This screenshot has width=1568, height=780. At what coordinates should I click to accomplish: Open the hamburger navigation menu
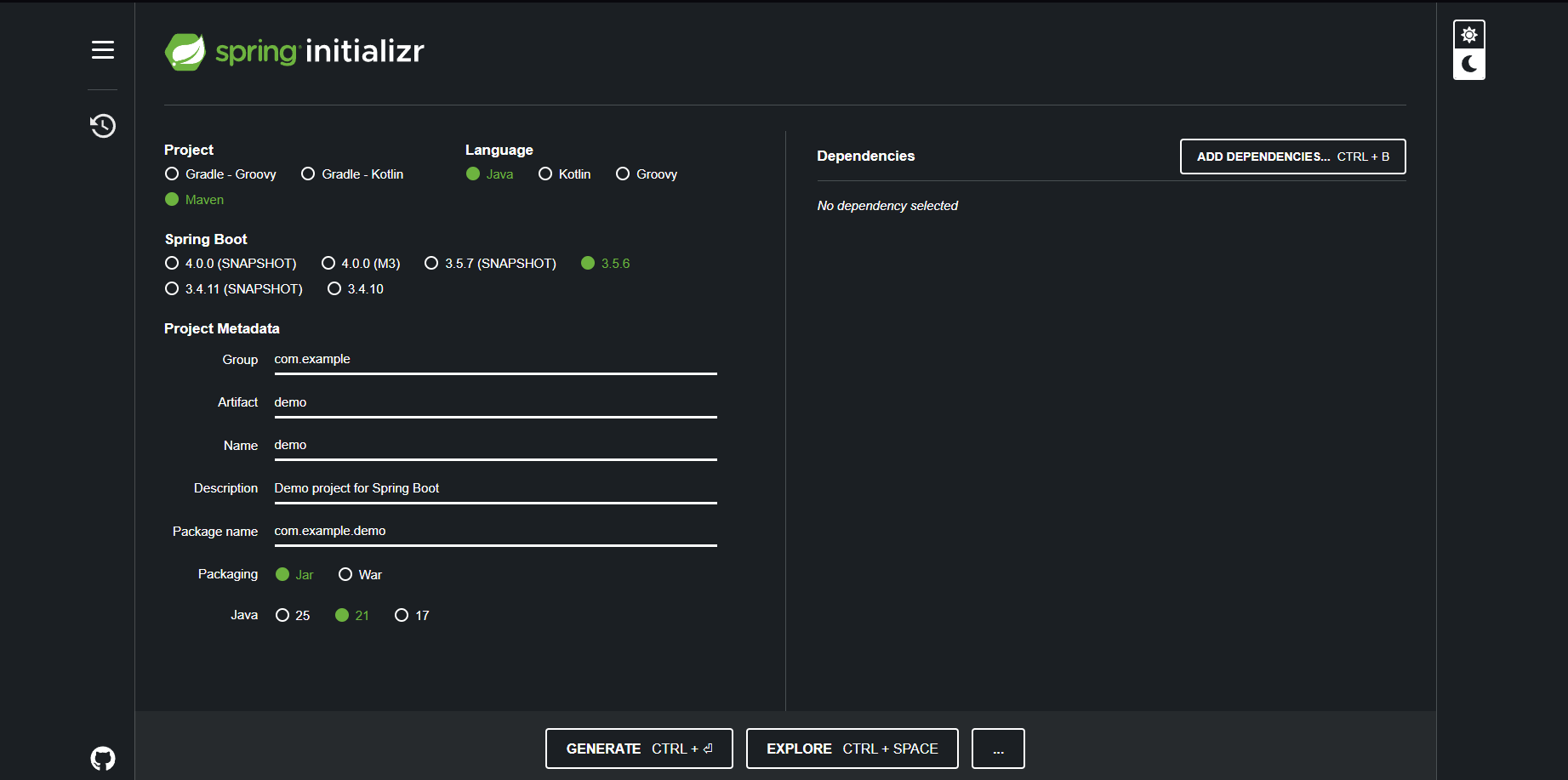click(x=103, y=50)
